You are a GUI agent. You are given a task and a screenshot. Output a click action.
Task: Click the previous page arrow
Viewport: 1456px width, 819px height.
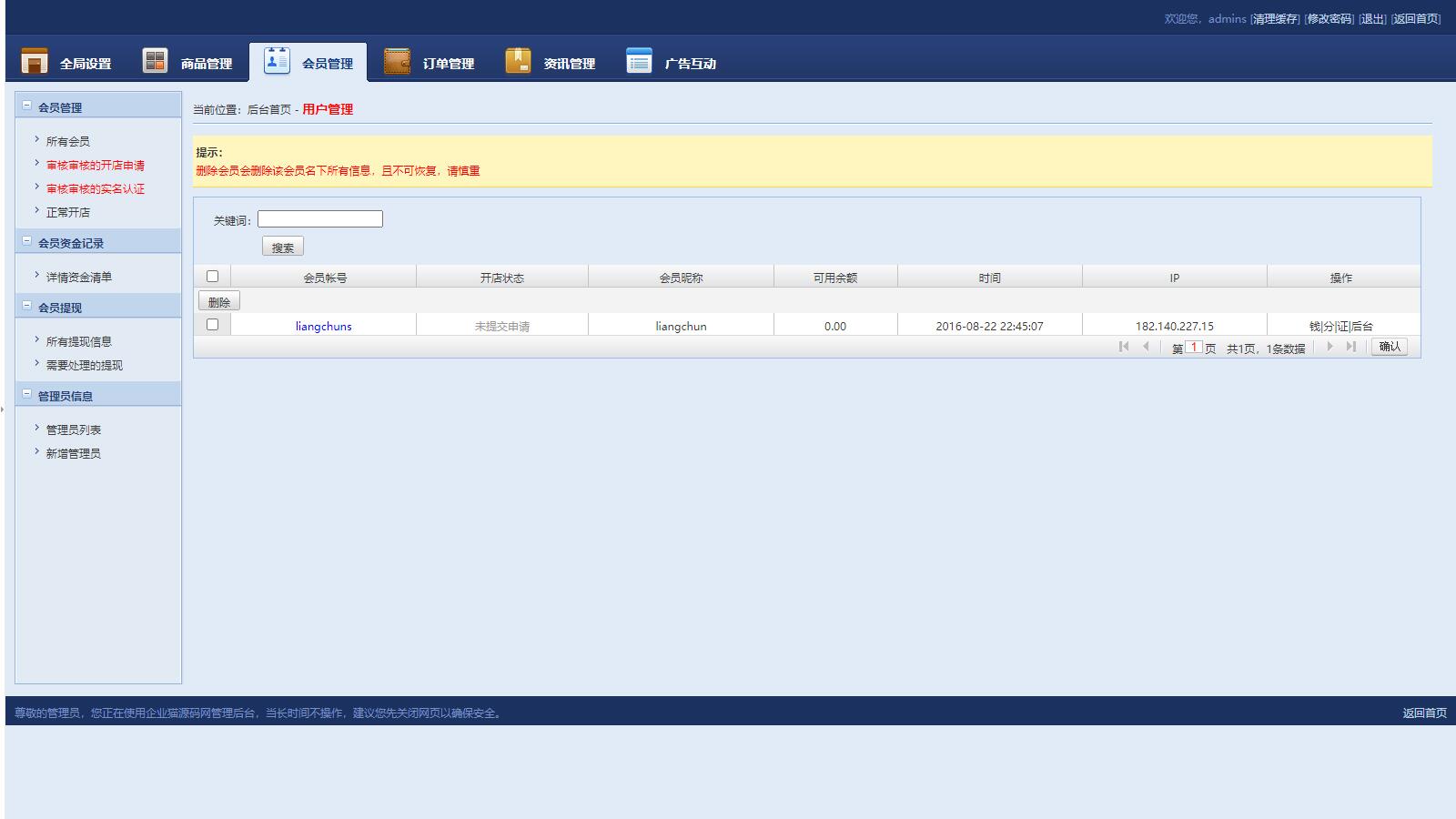pyautogui.click(x=1147, y=347)
